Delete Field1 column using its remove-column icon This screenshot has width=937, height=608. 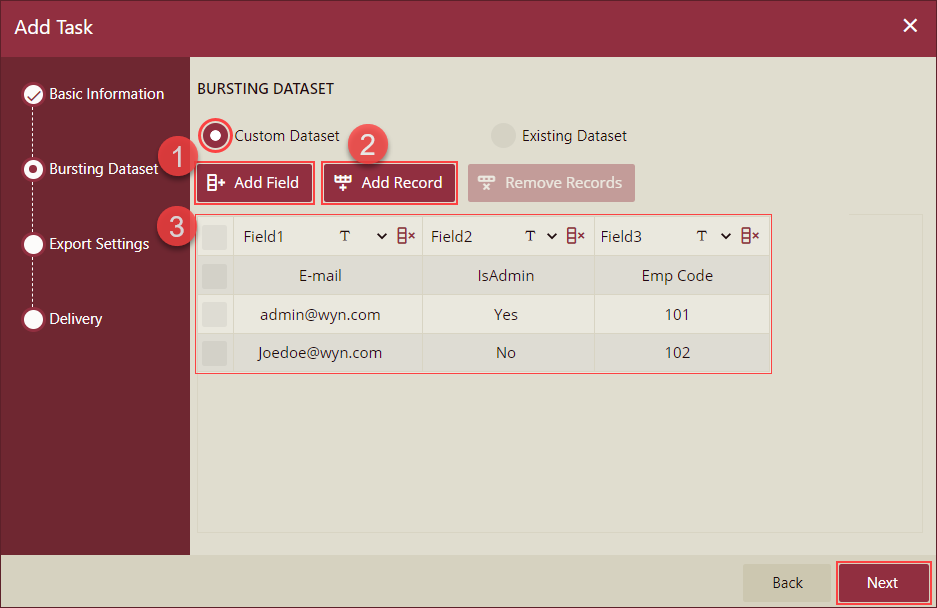pyautogui.click(x=404, y=235)
